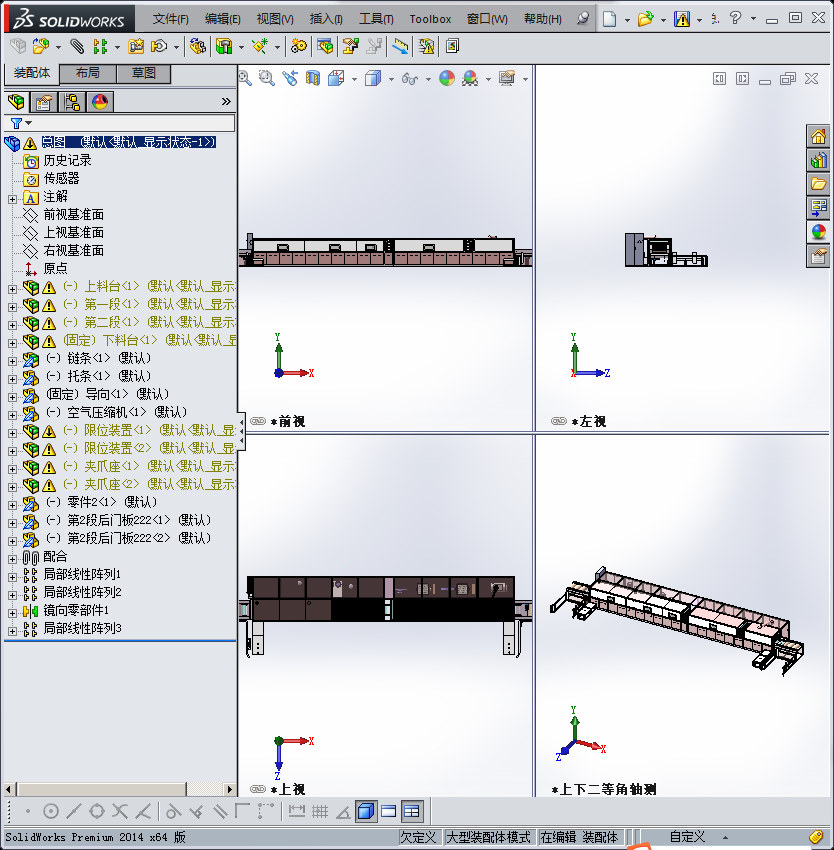This screenshot has height=850, width=834.
Task: Click the Section View icon
Action: [313, 79]
